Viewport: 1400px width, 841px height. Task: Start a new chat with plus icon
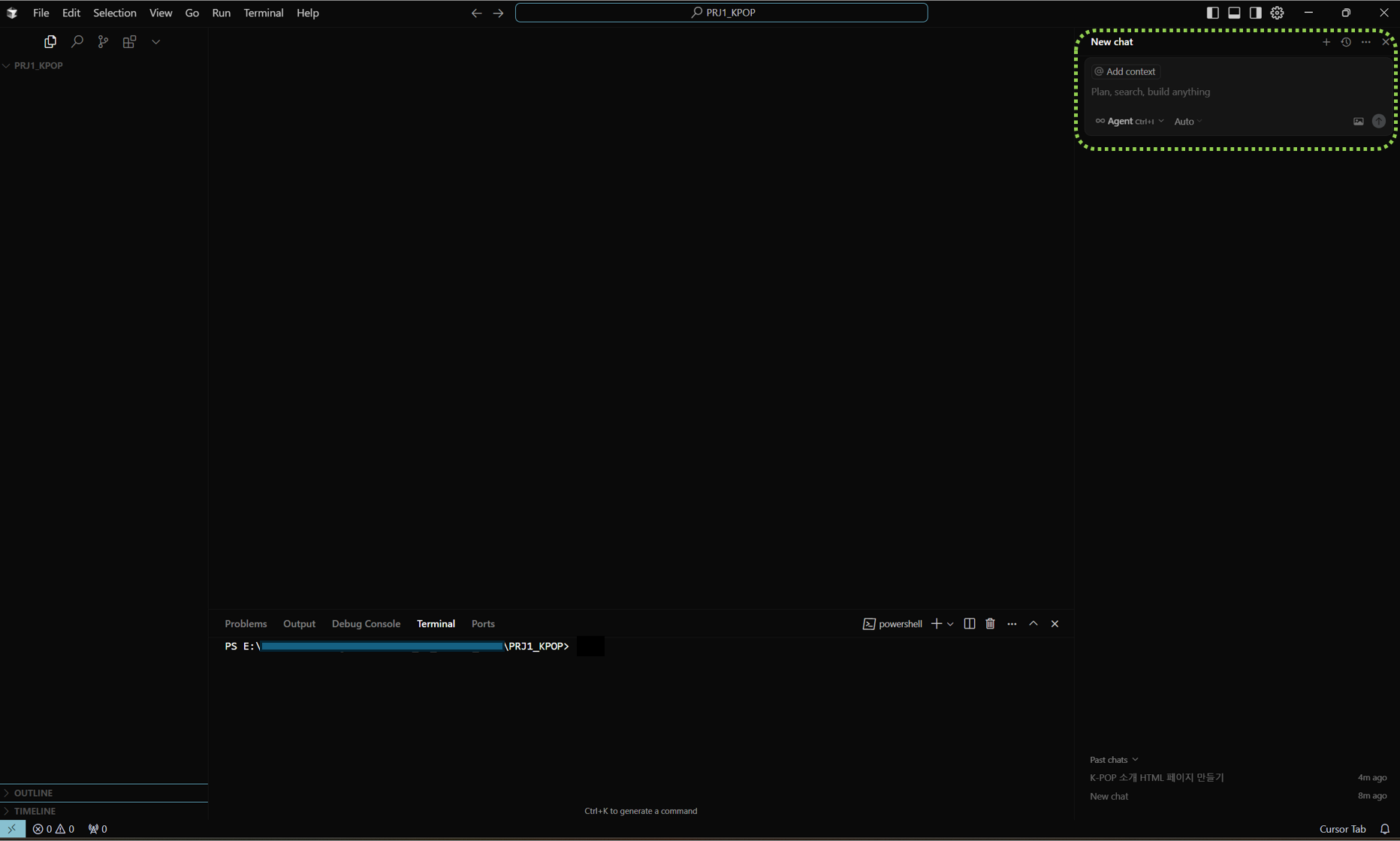[1326, 42]
